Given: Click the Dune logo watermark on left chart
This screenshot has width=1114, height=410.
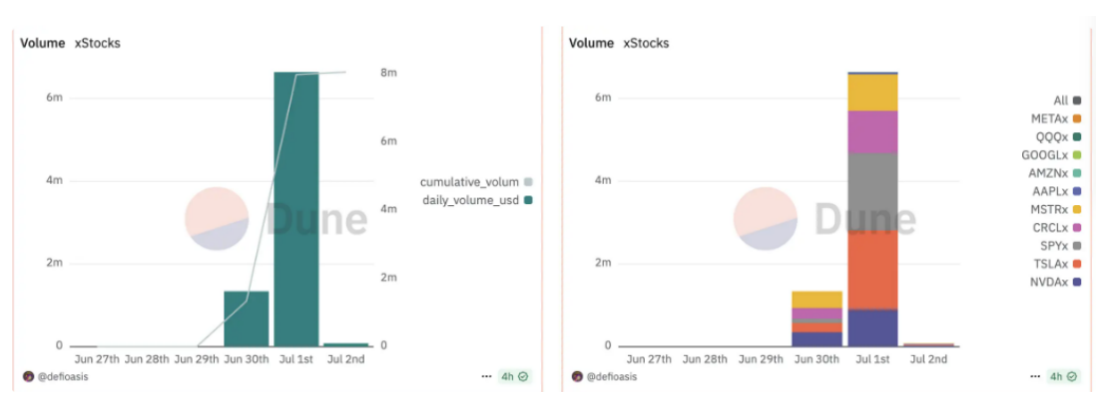Looking at the screenshot, I should tap(217, 219).
